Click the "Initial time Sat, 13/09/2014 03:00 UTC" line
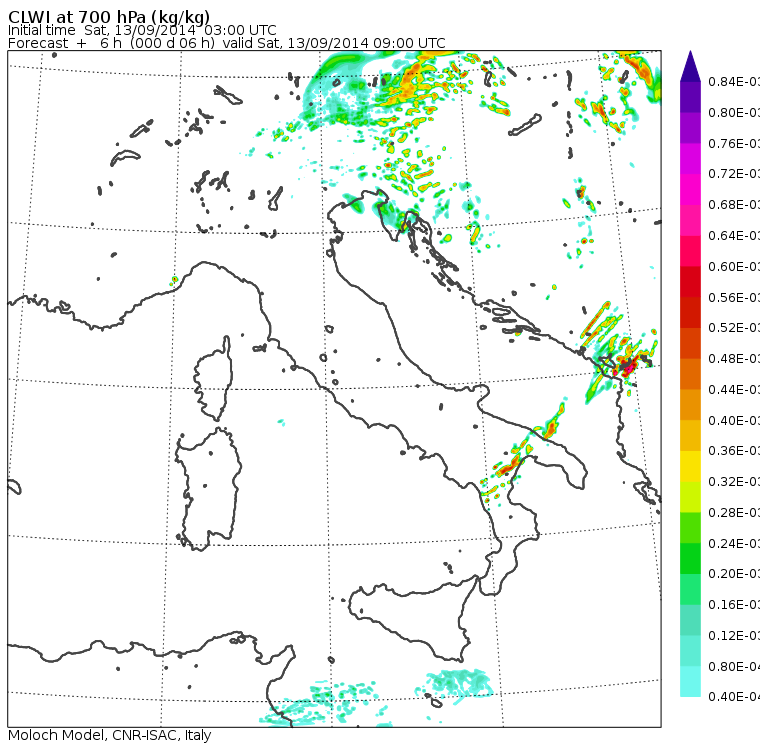760x749 pixels. 142,30
